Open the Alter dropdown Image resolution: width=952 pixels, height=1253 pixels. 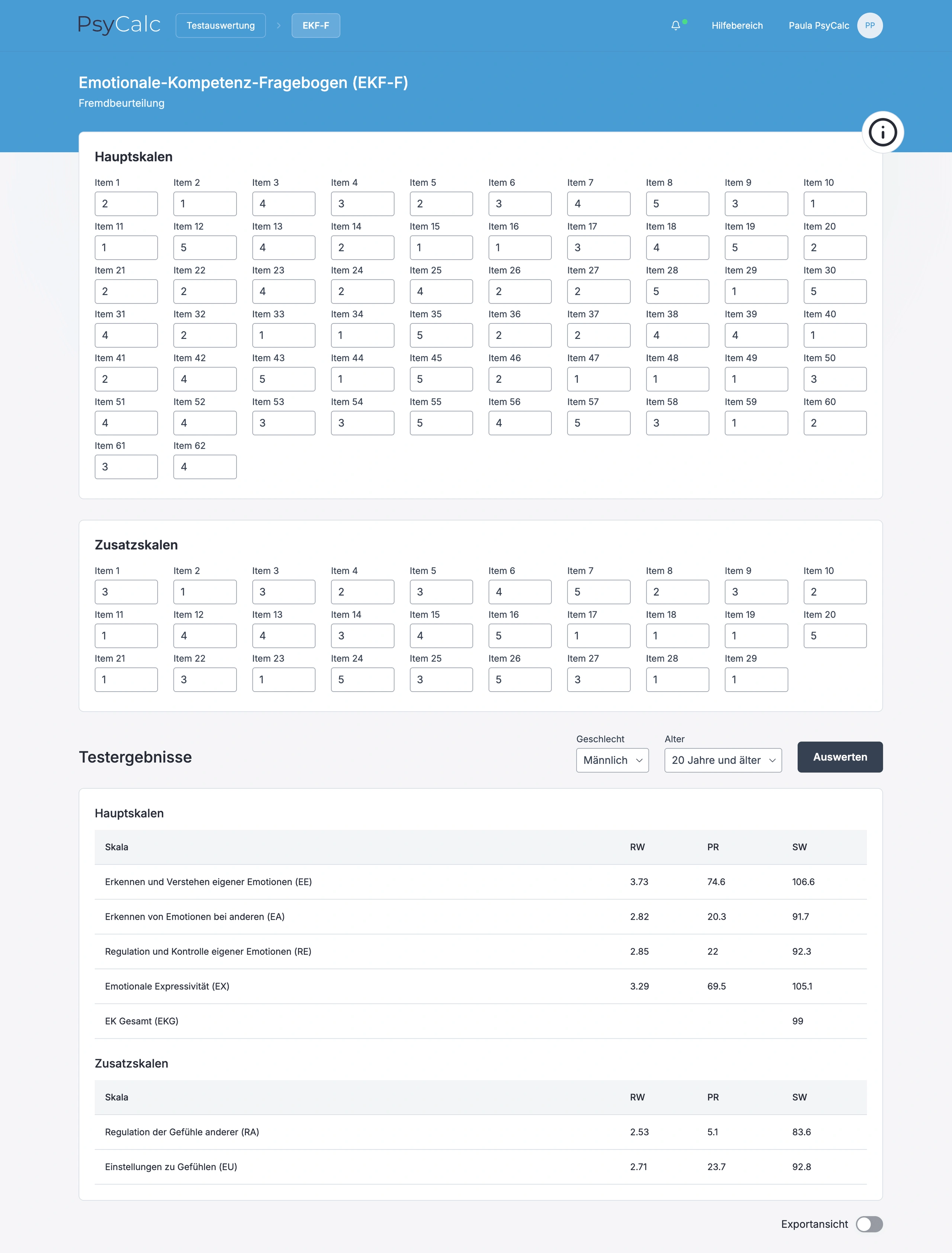click(x=723, y=760)
